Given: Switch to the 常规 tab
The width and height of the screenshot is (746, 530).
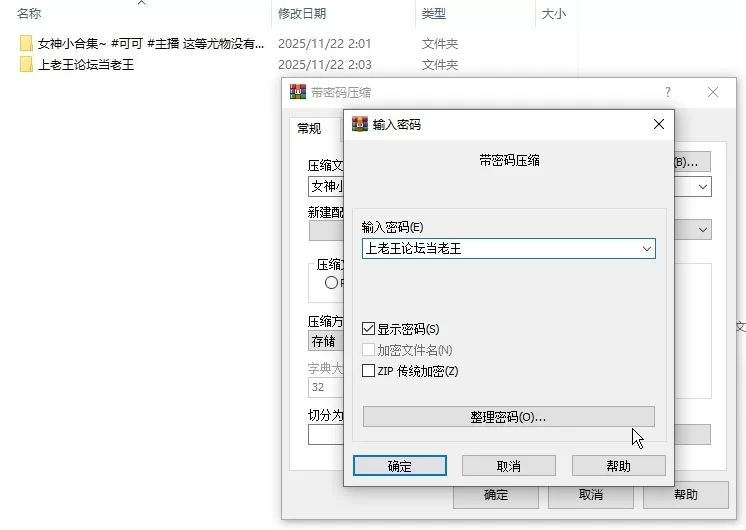Looking at the screenshot, I should tap(309, 128).
